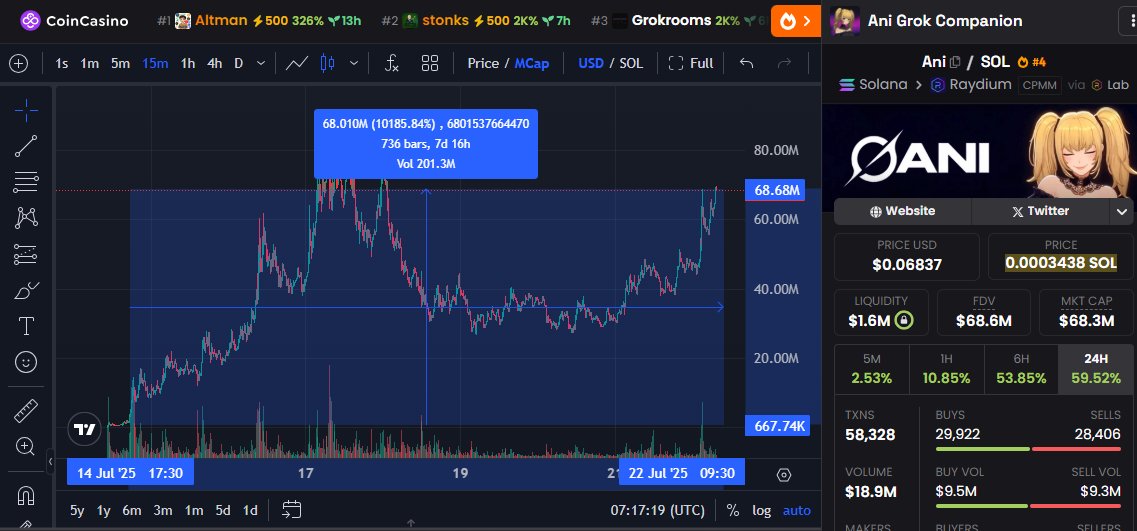Expand the timeframe interval dropdown
The image size is (1137, 531).
point(261,63)
